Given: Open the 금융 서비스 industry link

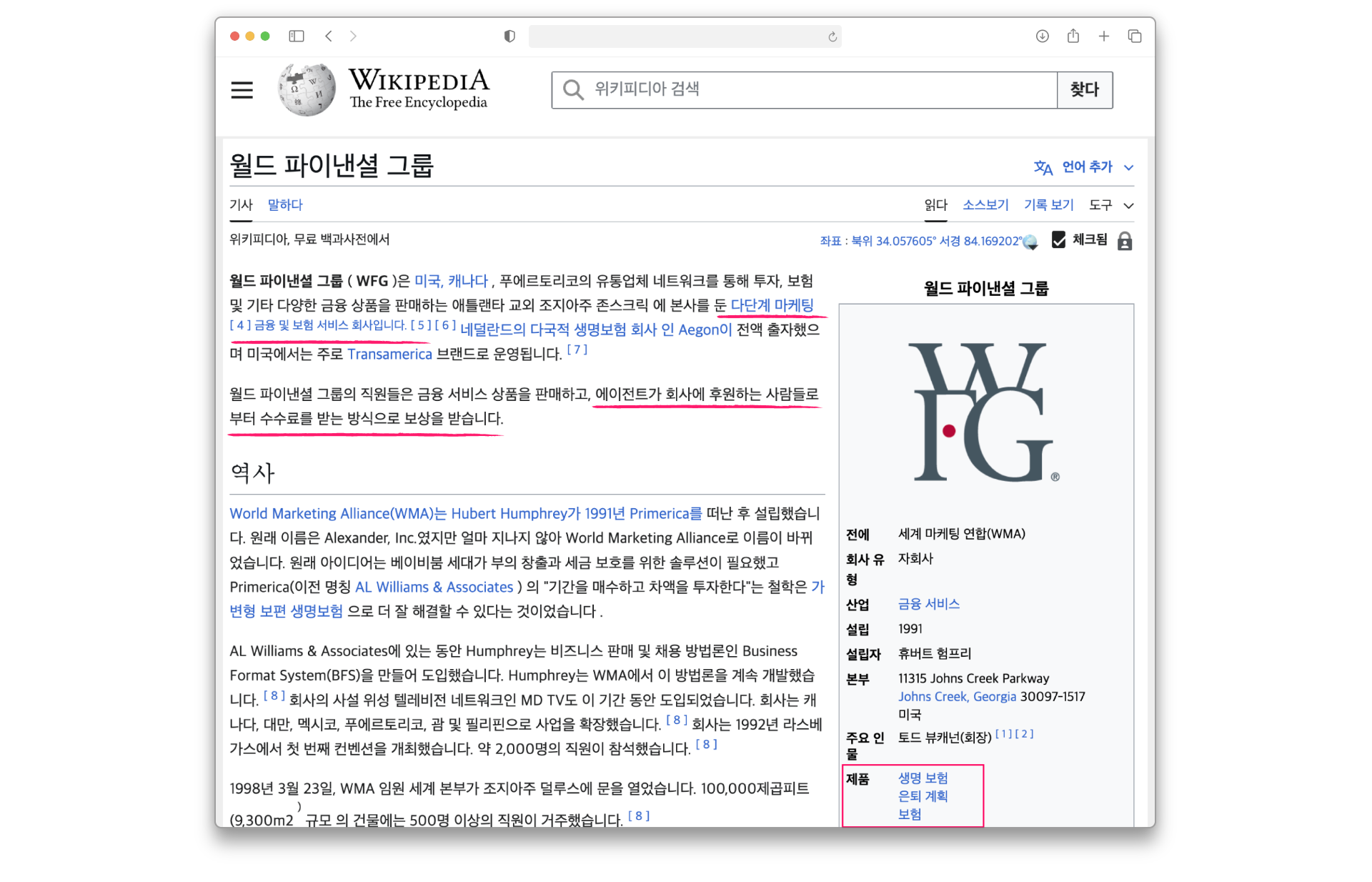Looking at the screenshot, I should coord(929,604).
